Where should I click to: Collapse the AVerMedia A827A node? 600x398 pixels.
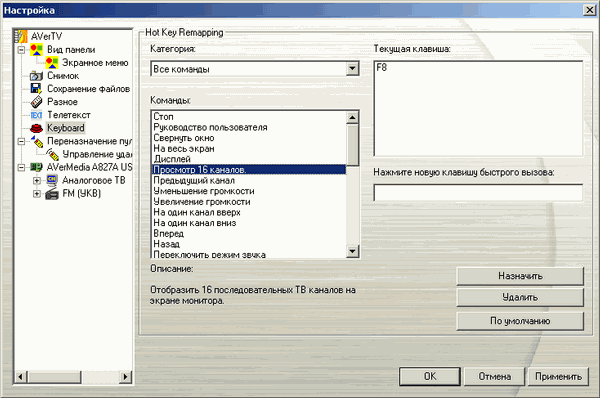click(x=21, y=167)
